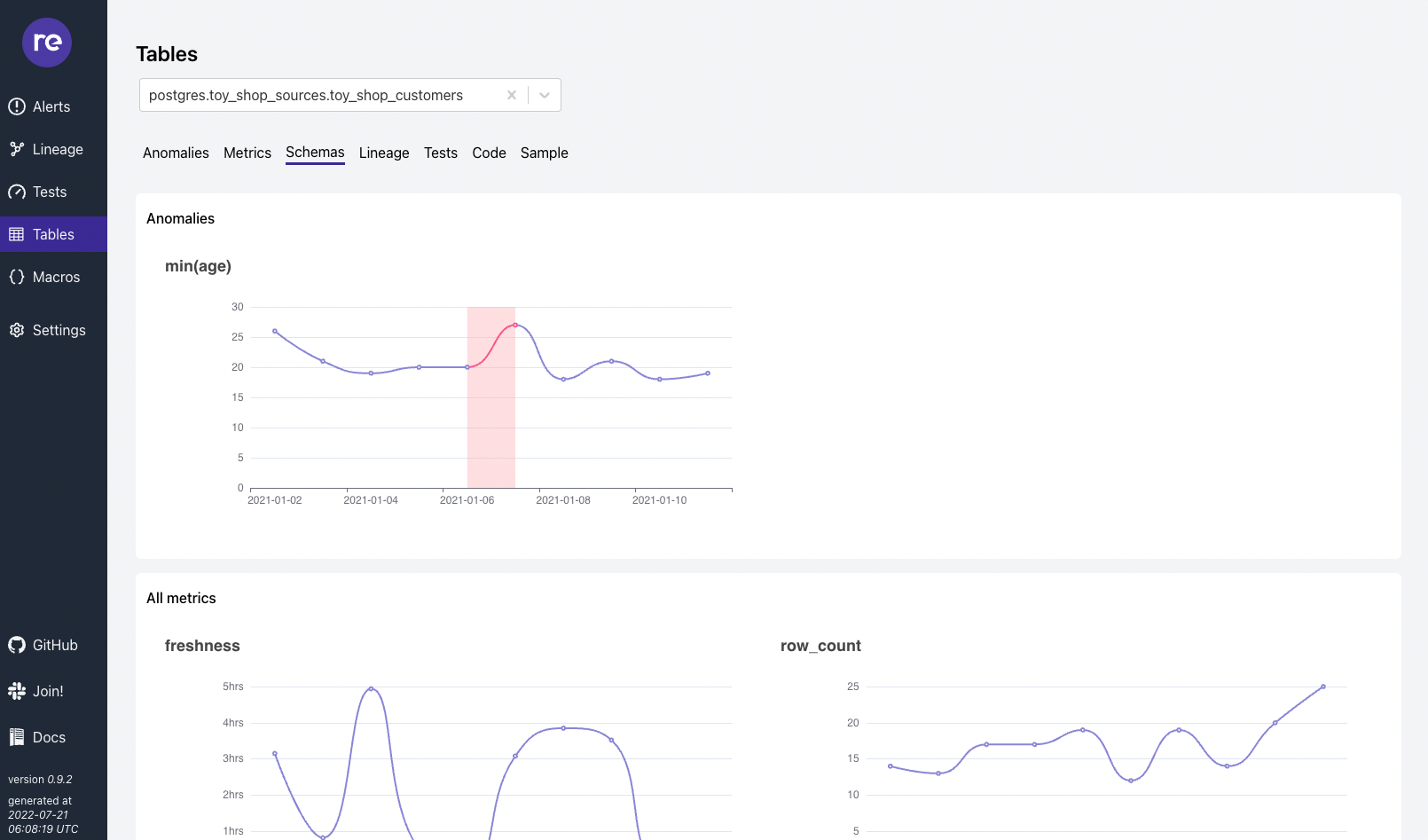Click the Tables page heading
The width and height of the screenshot is (1428, 840).
(x=167, y=54)
